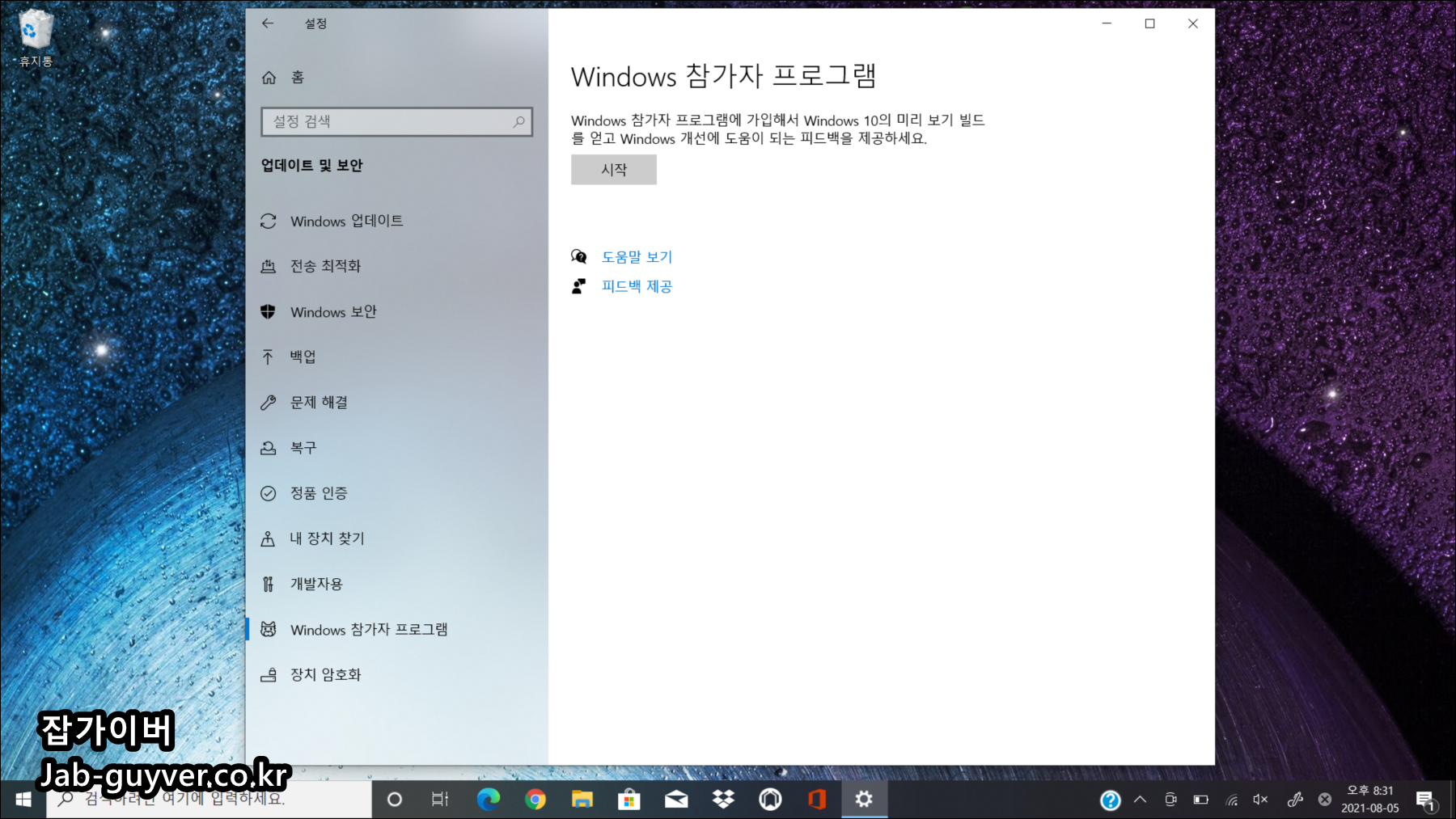Open Mail app from taskbar
Viewport: 1456px width, 819px height.
(676, 800)
